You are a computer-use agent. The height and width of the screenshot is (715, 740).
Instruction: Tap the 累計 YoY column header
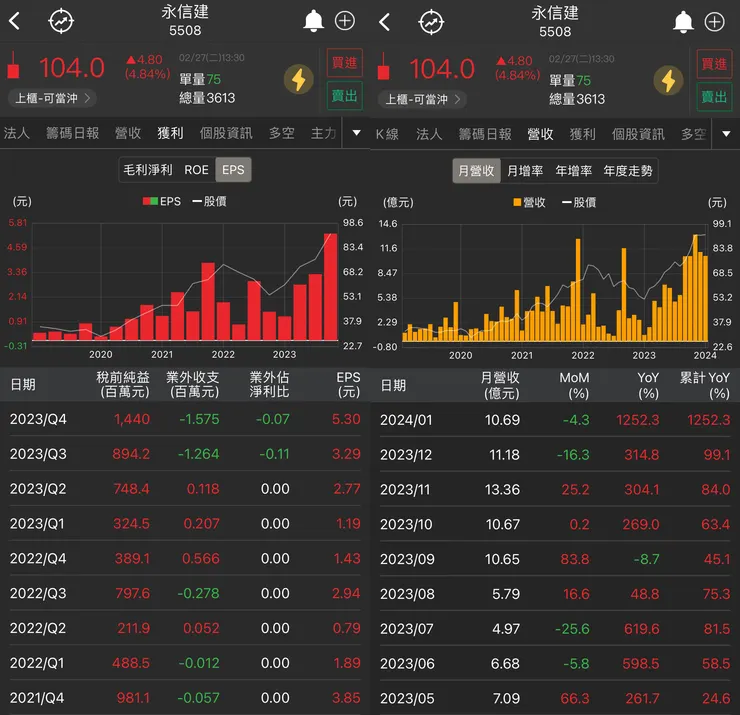click(705, 385)
